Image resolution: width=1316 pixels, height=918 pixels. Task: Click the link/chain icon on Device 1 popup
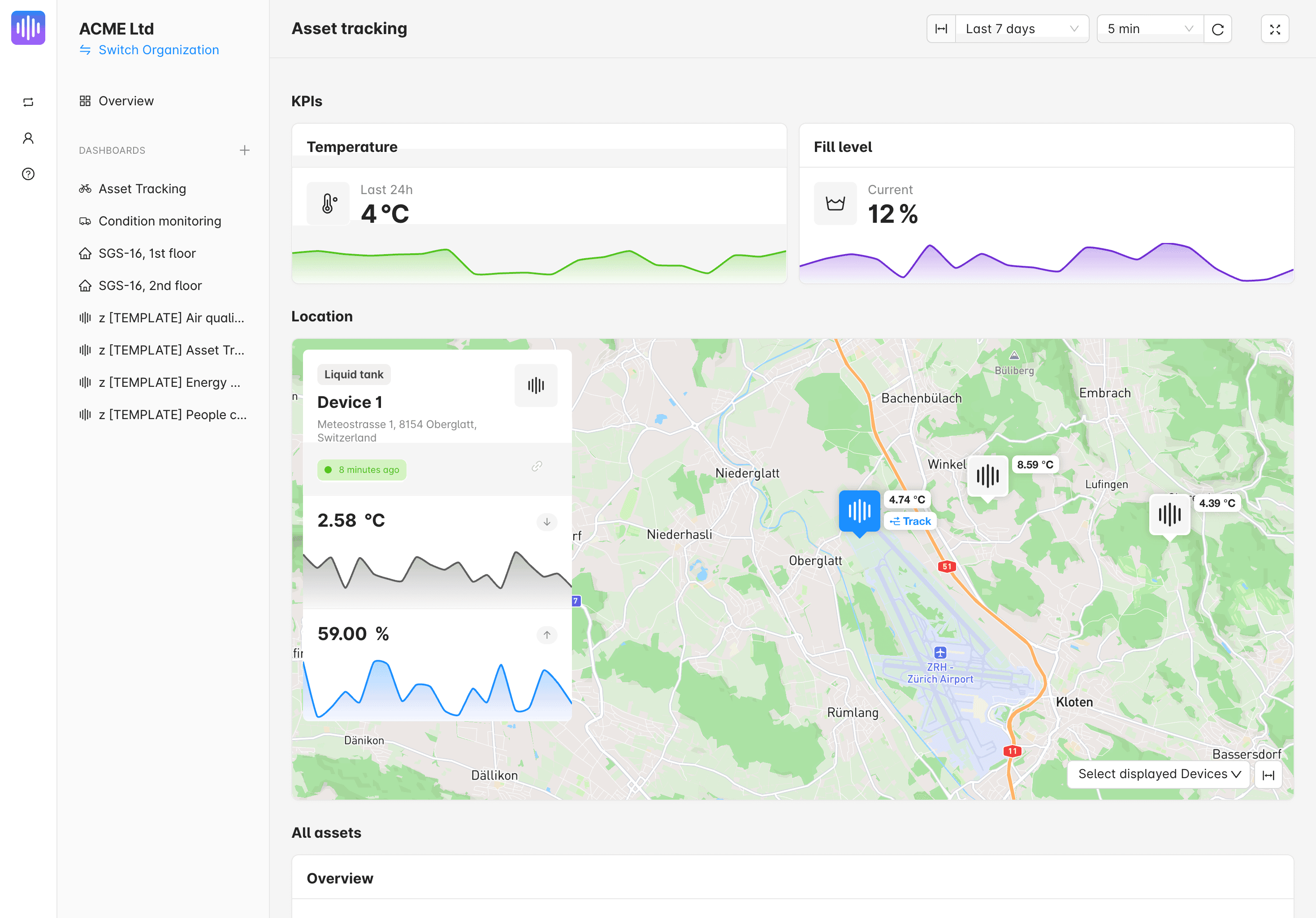[x=537, y=469]
